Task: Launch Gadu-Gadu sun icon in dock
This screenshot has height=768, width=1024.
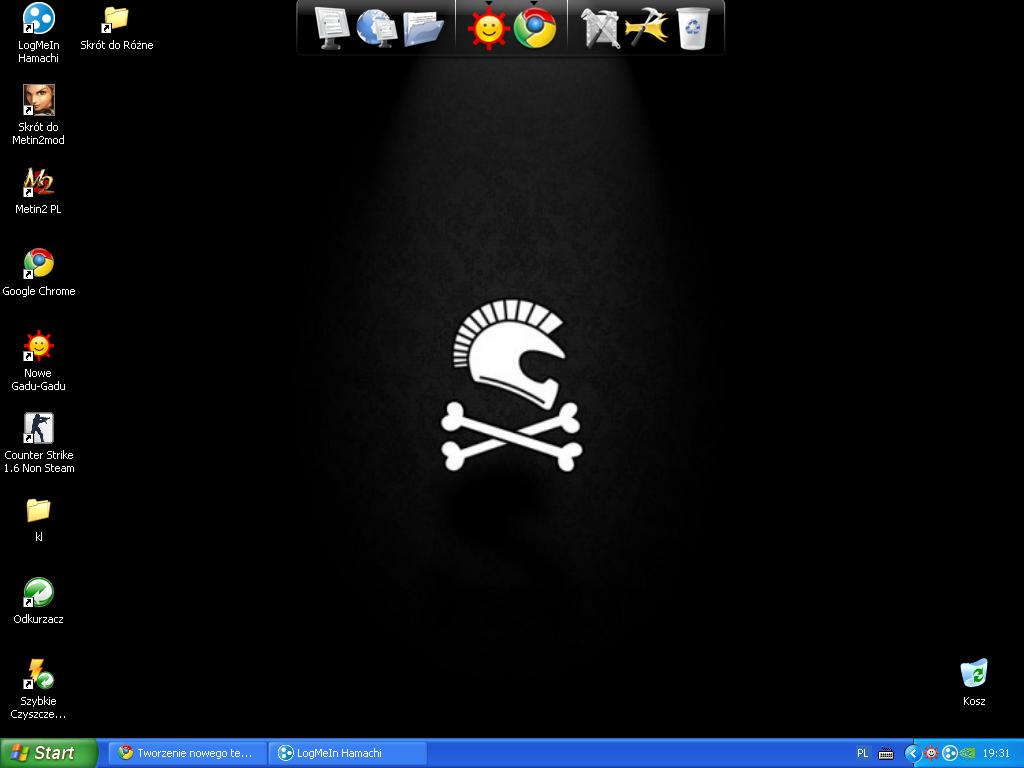Action: click(488, 29)
